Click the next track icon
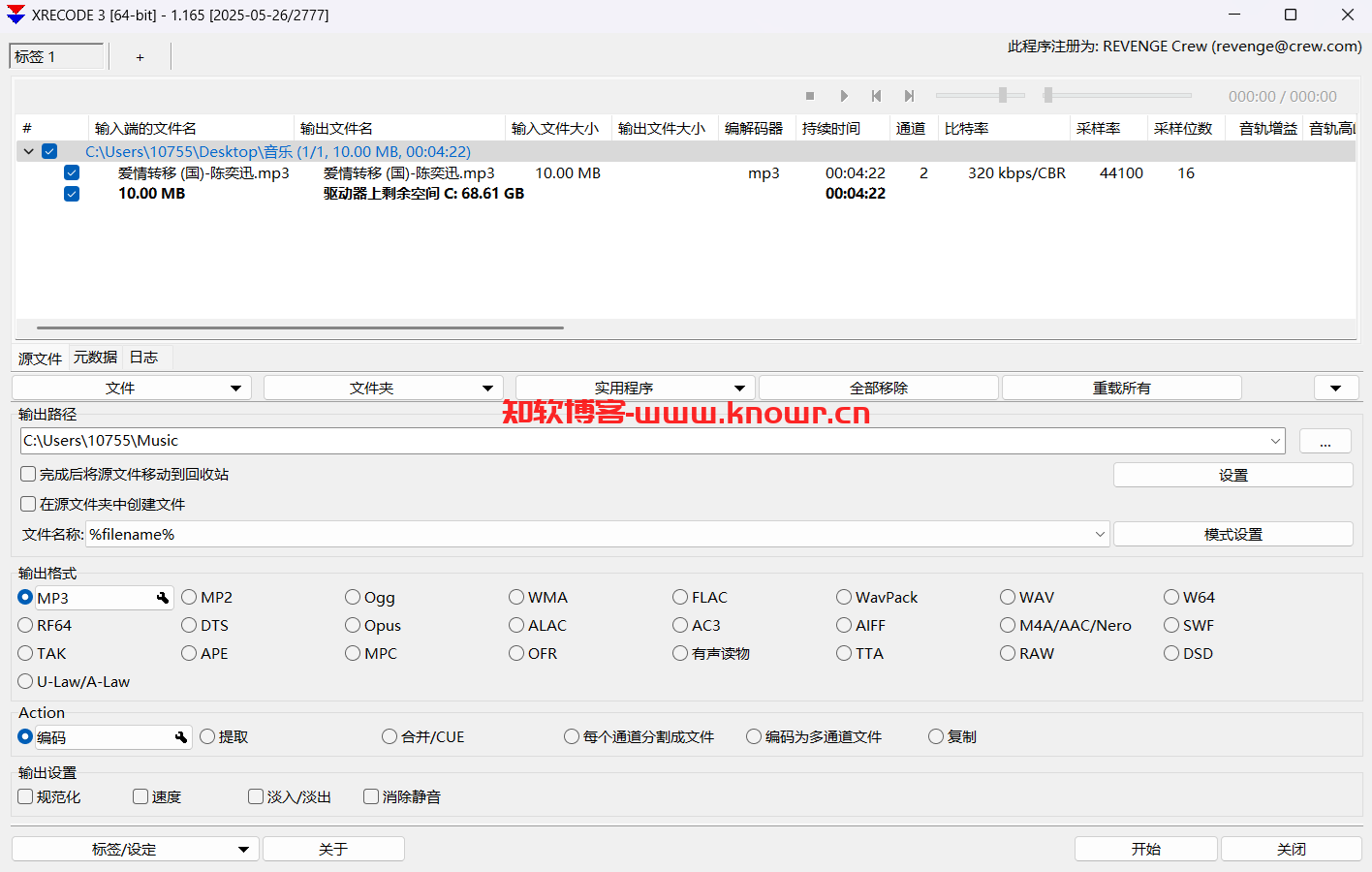 (x=909, y=96)
